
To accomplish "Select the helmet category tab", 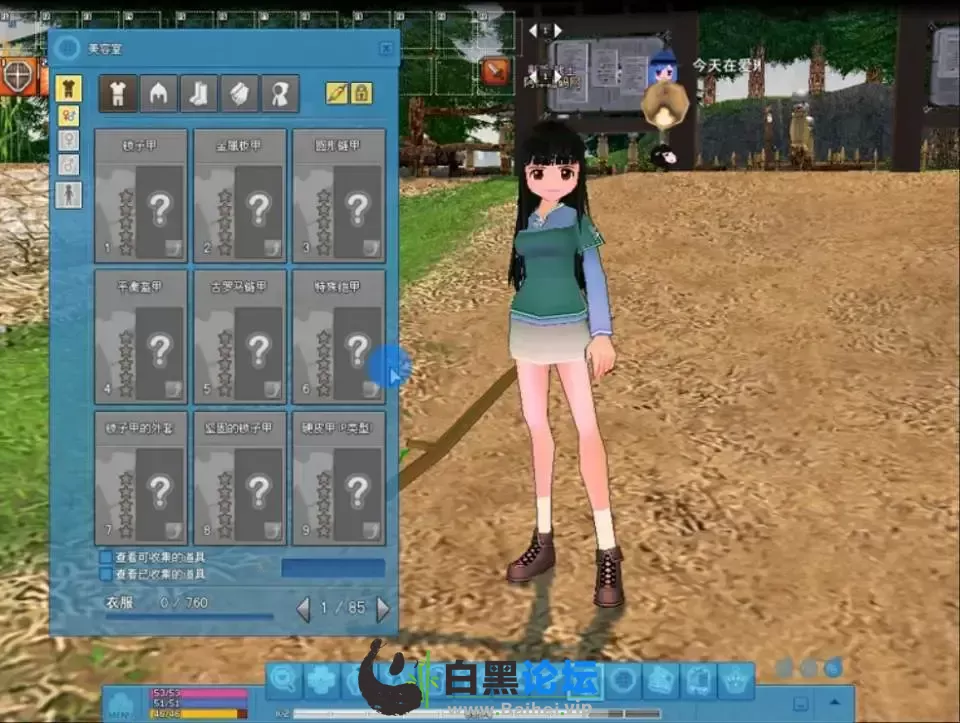I will pyautogui.click(x=159, y=94).
